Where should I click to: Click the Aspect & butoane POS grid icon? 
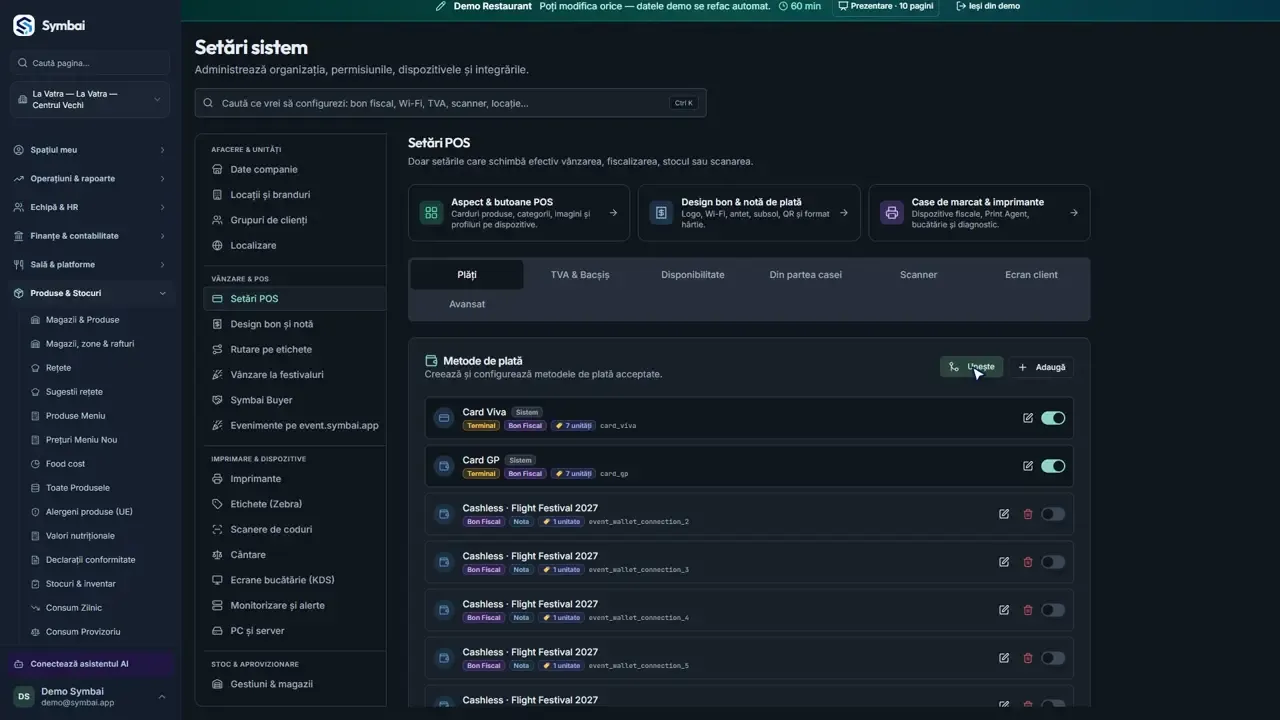pyautogui.click(x=431, y=212)
